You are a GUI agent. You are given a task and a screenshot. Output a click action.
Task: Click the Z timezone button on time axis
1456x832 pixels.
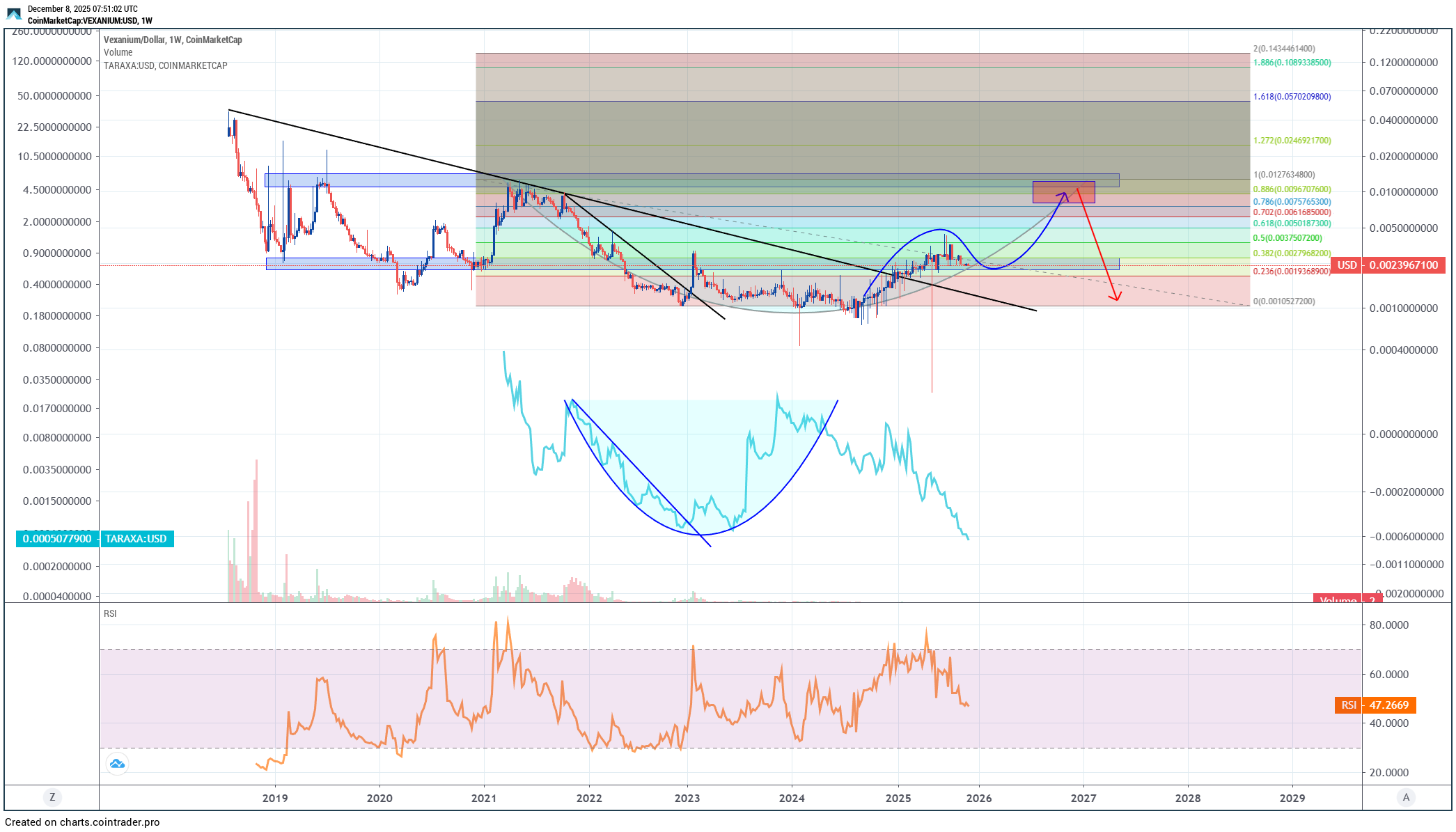point(52,797)
